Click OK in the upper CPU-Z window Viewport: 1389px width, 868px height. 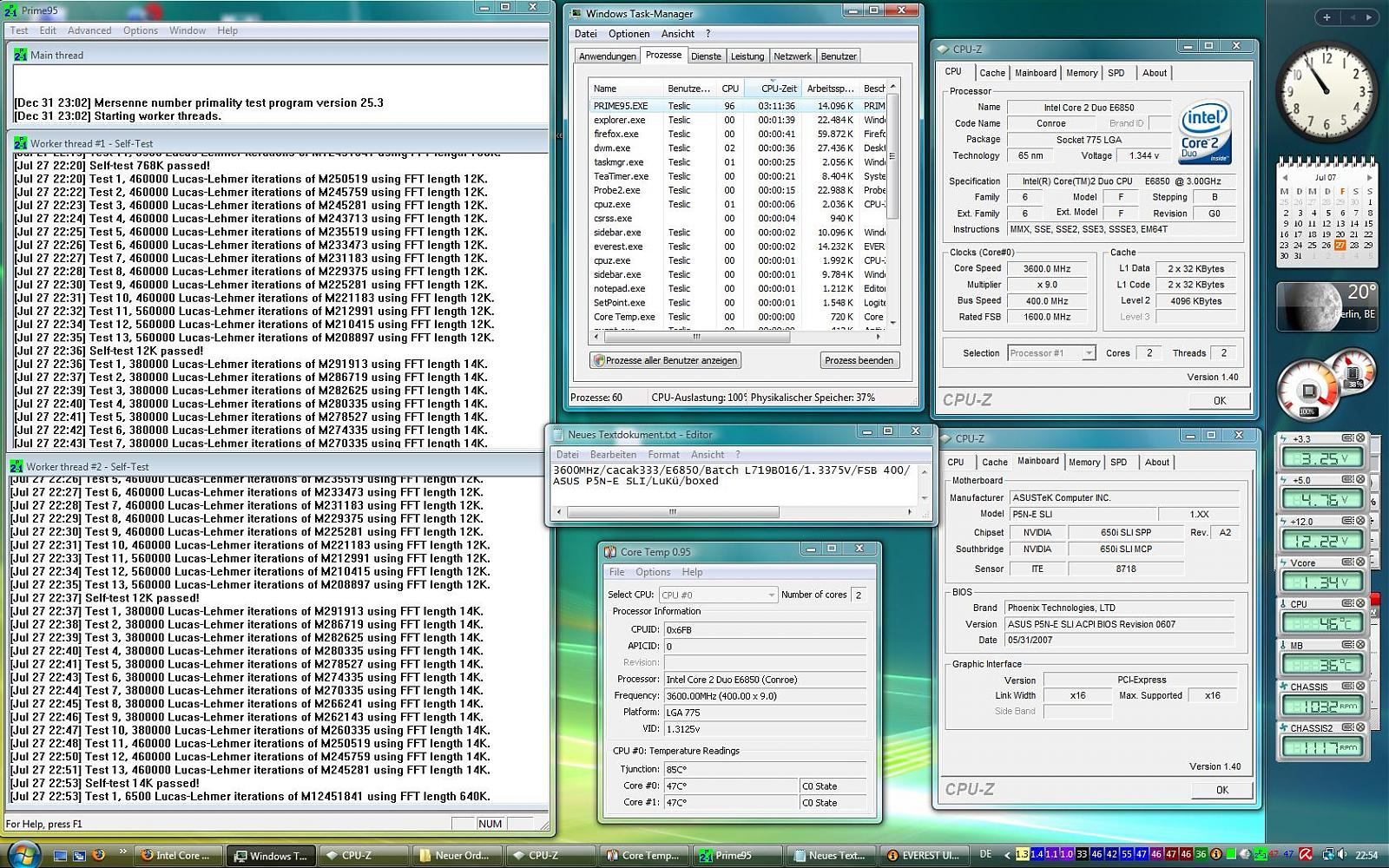click(1220, 400)
